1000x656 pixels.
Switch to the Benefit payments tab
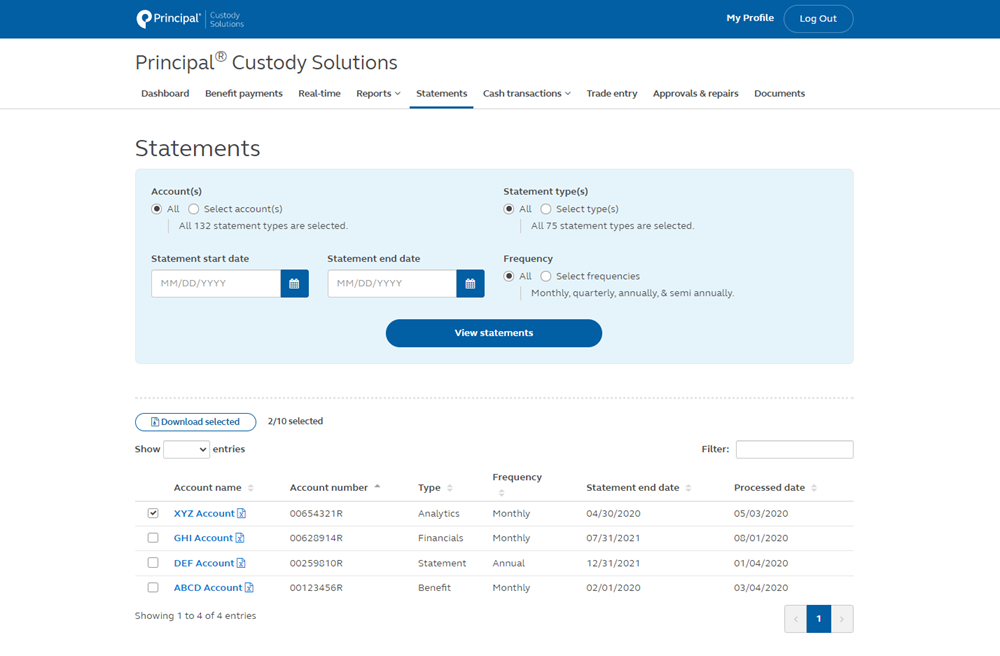click(243, 93)
